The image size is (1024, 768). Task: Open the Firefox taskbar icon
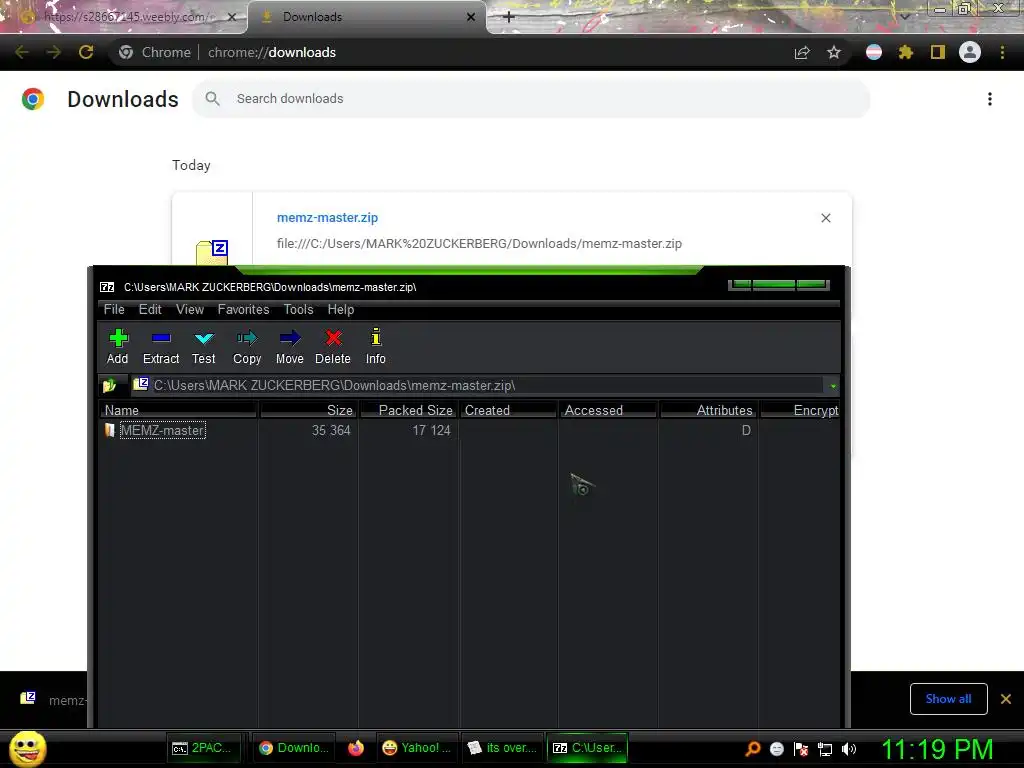coord(355,748)
